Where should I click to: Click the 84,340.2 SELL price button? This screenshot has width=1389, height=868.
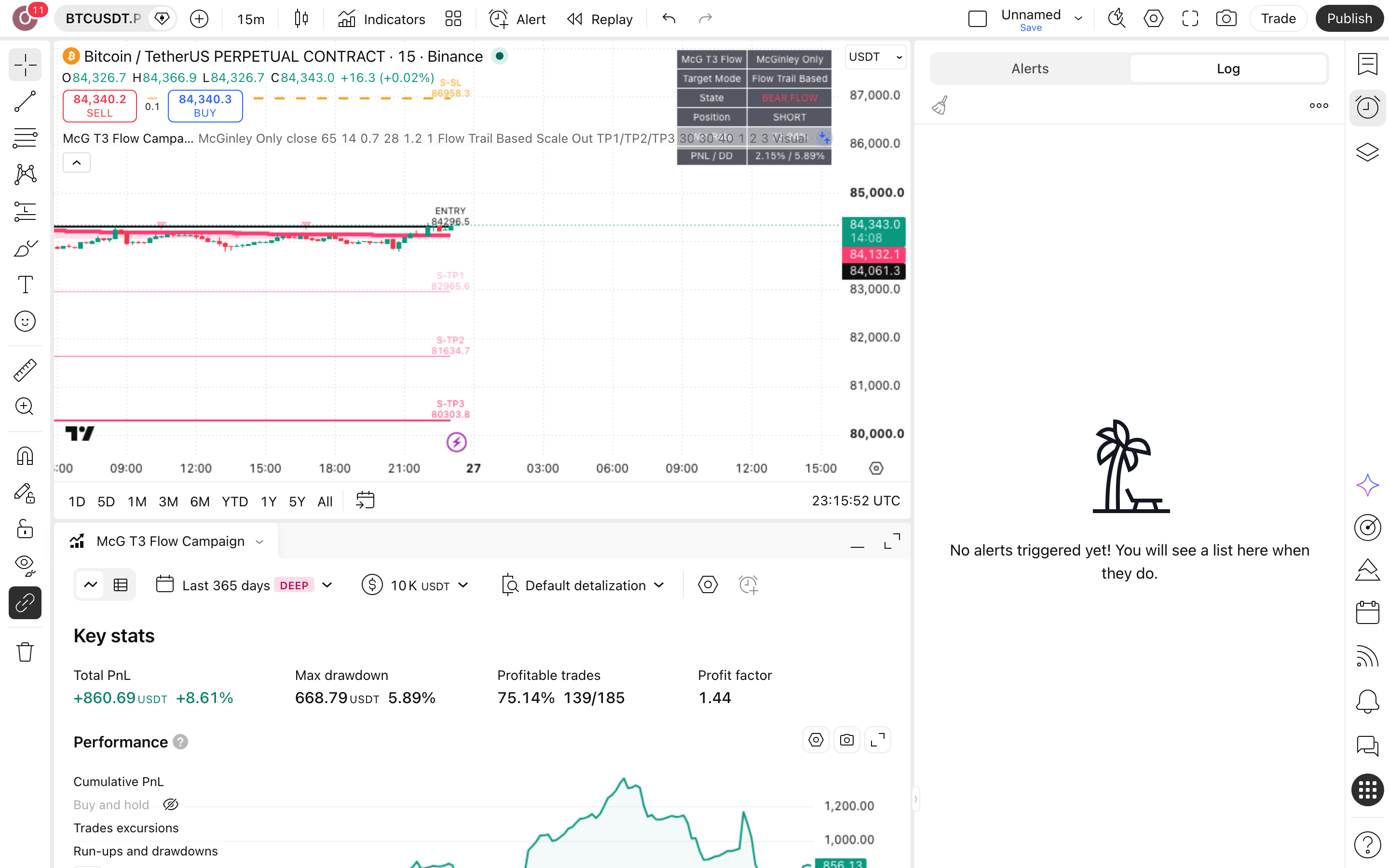[x=100, y=106]
